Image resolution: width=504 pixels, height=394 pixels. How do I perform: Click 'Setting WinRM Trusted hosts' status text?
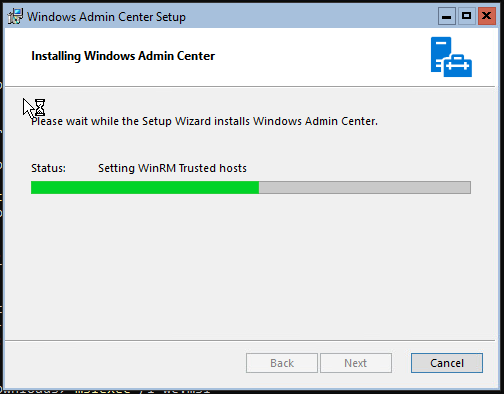pyautogui.click(x=172, y=168)
